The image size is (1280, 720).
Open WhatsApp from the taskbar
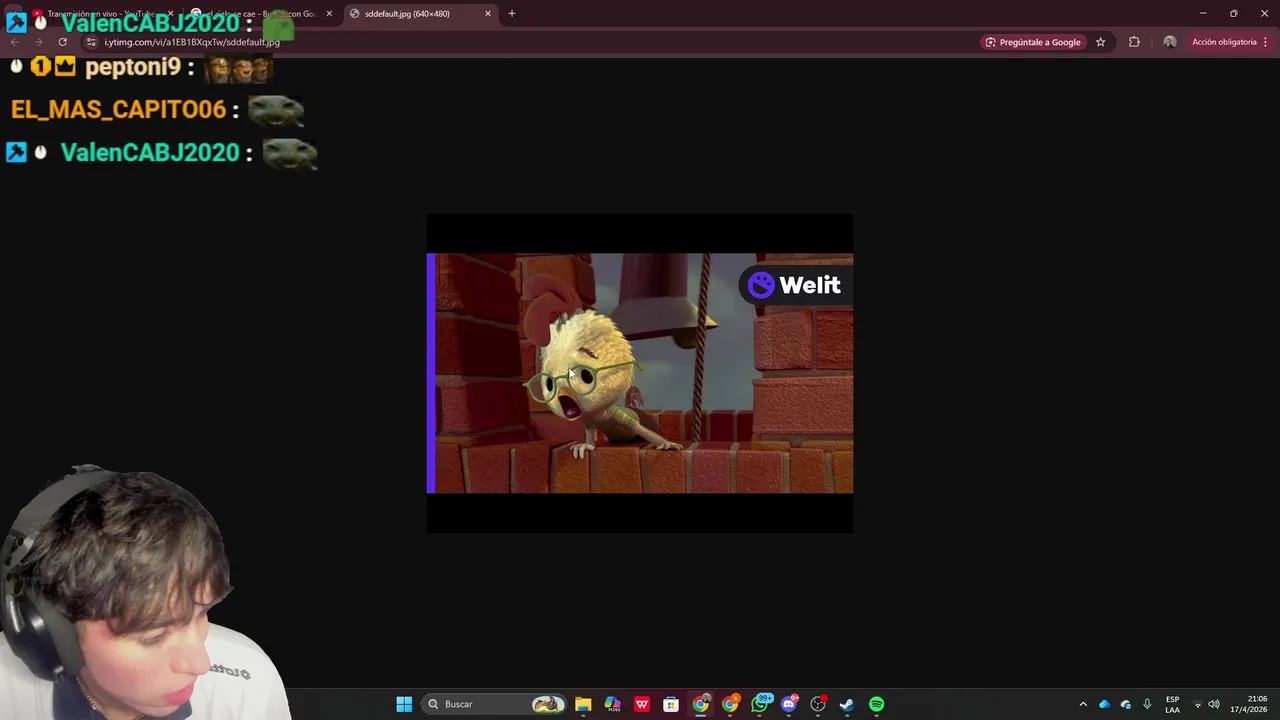(x=760, y=704)
